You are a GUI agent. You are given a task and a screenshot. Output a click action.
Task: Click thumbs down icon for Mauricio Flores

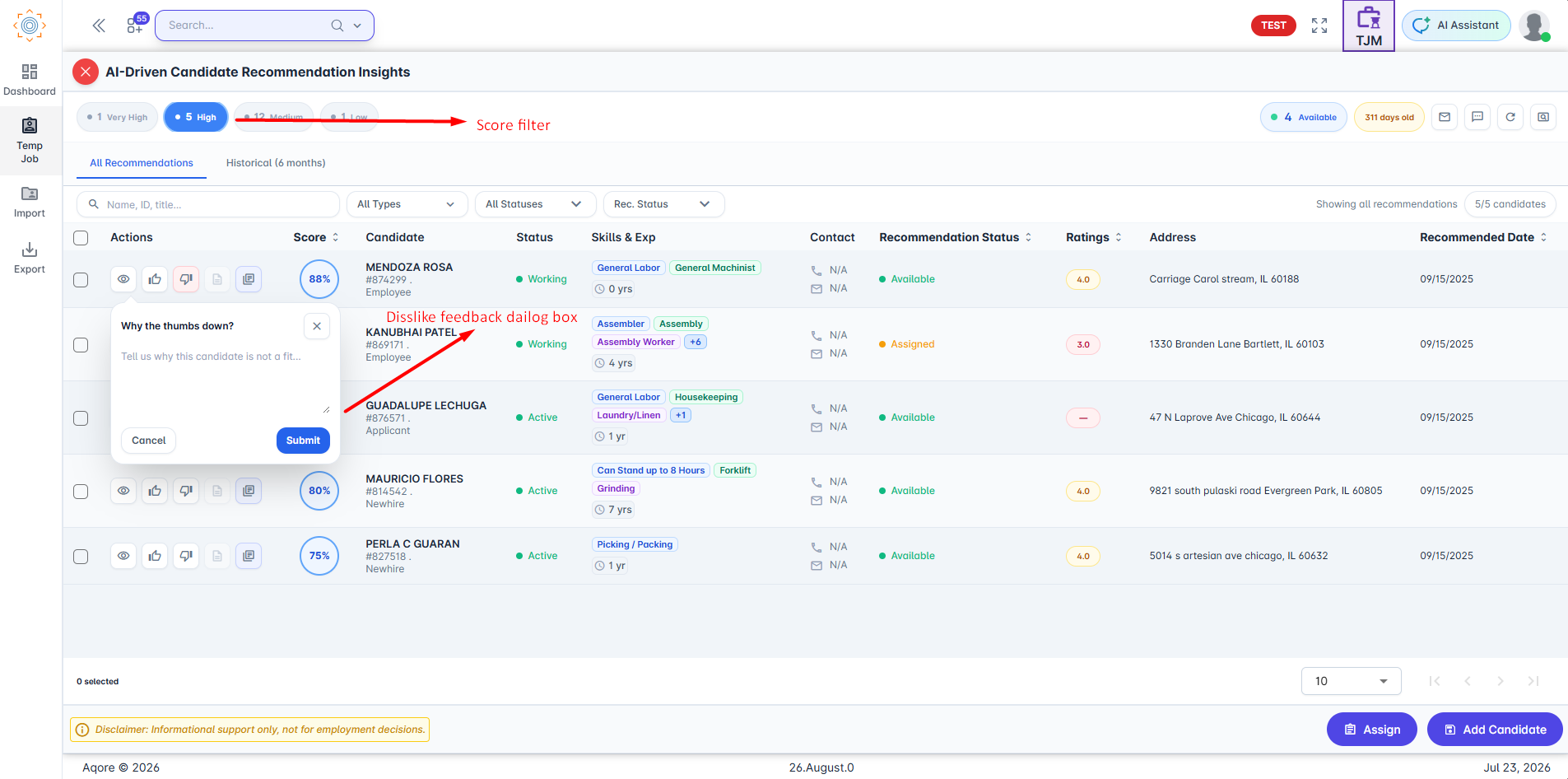(x=186, y=491)
